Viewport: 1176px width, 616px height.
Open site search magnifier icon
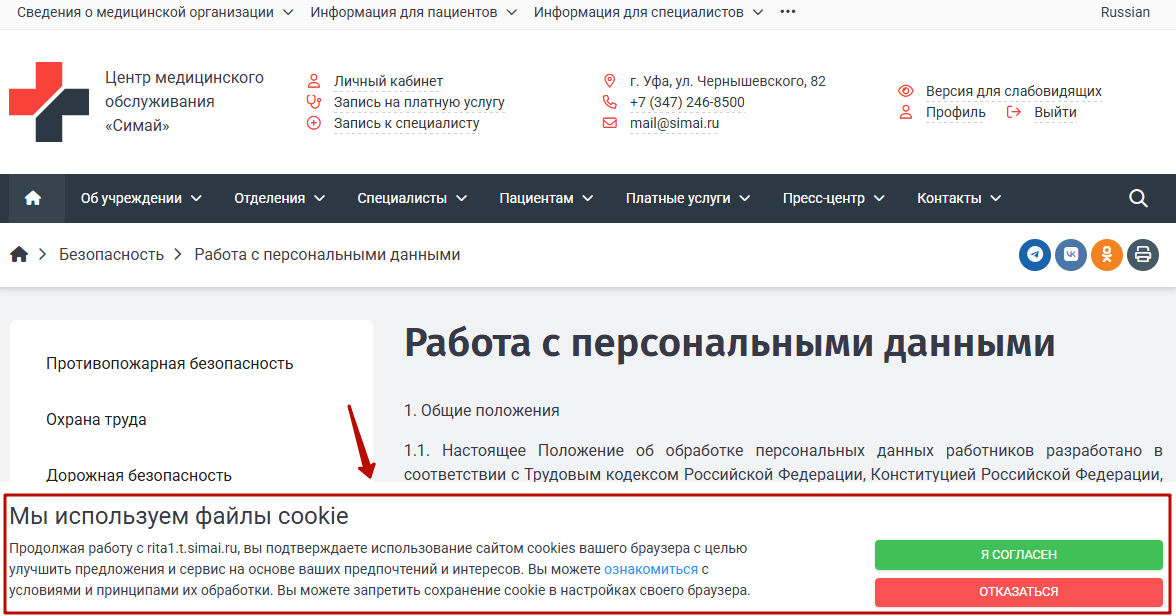coord(1138,198)
